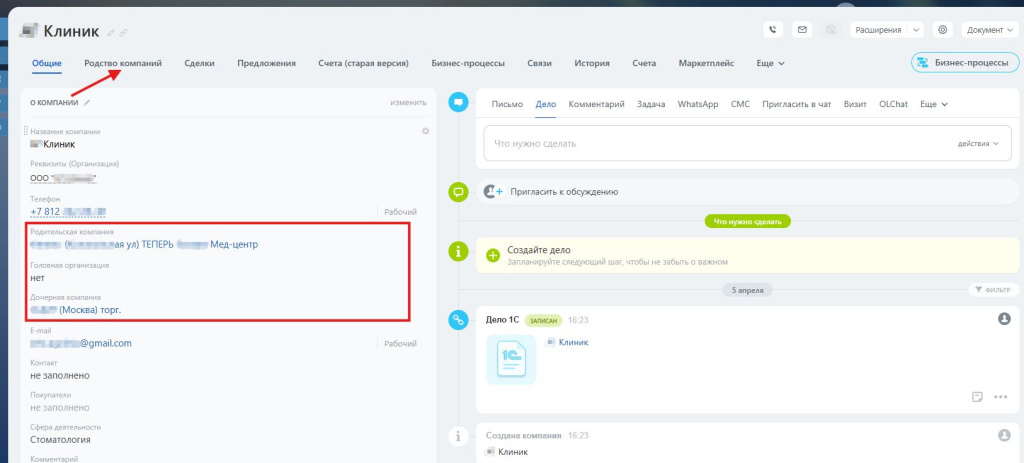Screen dimensions: 1024x463
Task: Click the email envelope icon in header
Action: pos(802,29)
